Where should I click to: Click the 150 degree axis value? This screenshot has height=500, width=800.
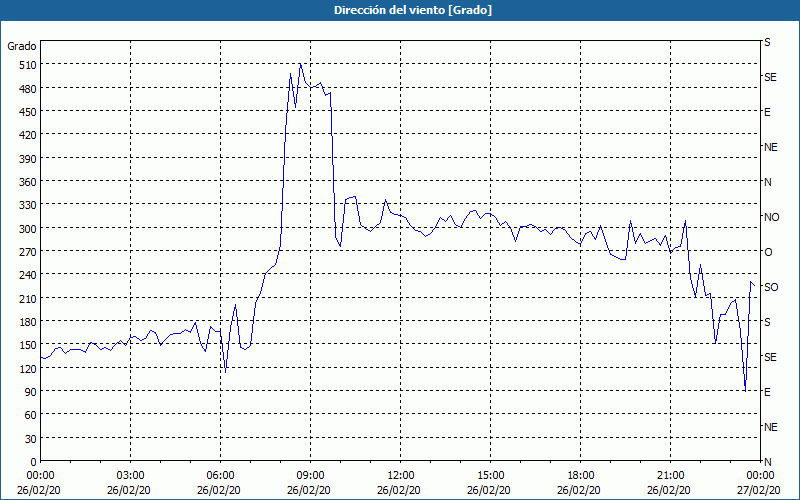pos(28,345)
